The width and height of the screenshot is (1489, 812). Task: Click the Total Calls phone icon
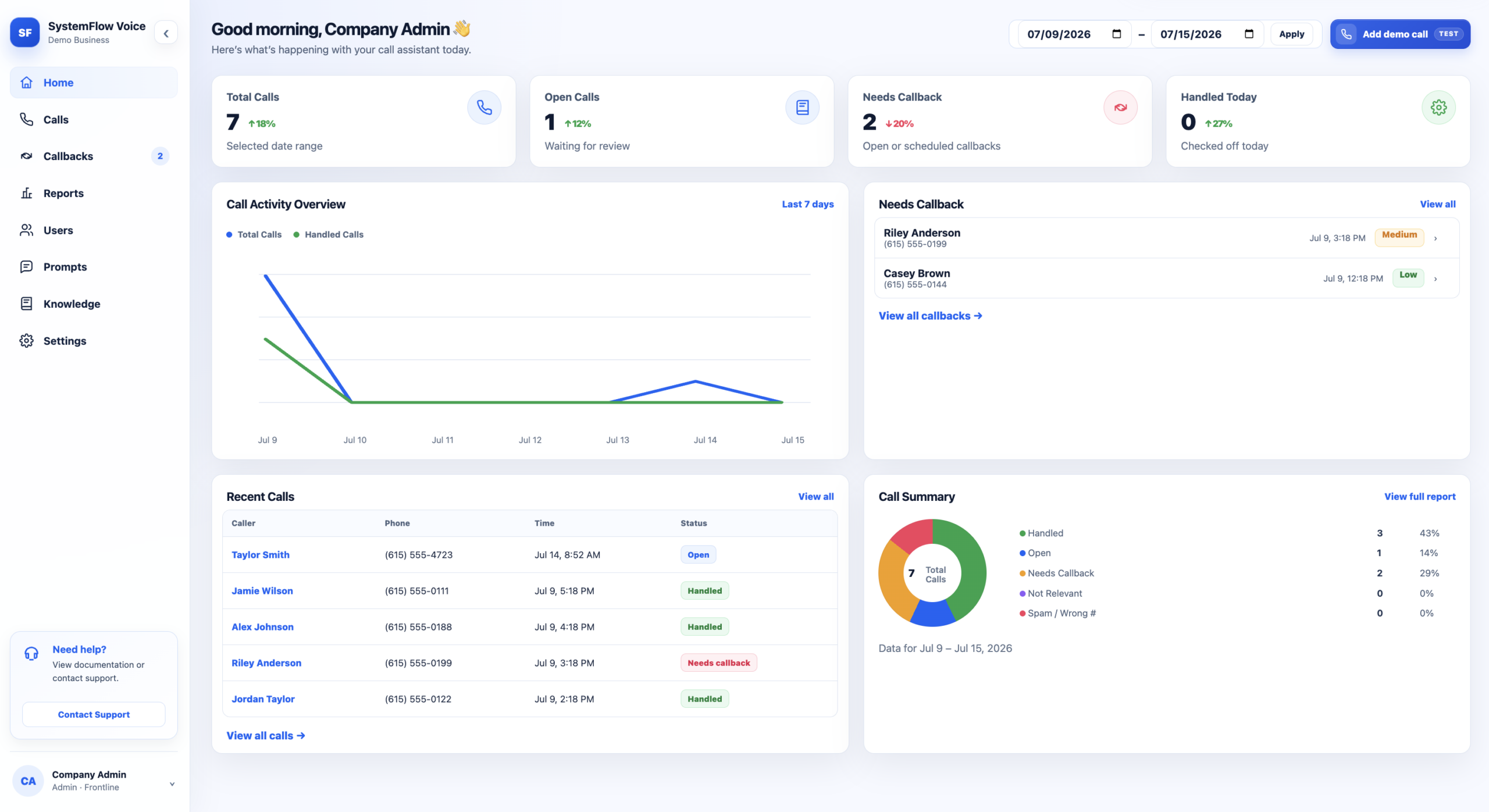pyautogui.click(x=484, y=107)
